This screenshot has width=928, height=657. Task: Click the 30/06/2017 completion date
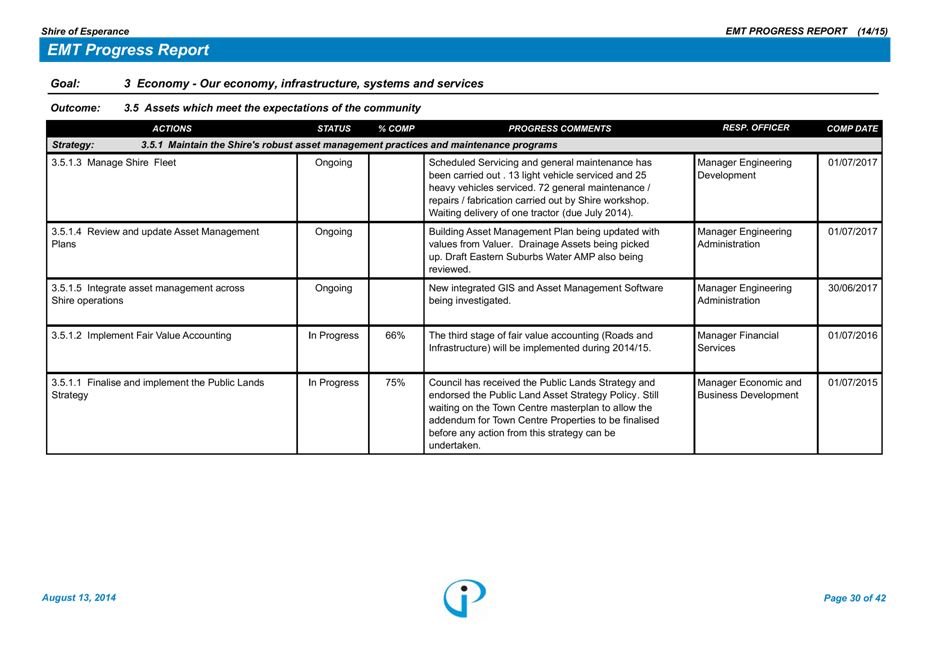(852, 288)
